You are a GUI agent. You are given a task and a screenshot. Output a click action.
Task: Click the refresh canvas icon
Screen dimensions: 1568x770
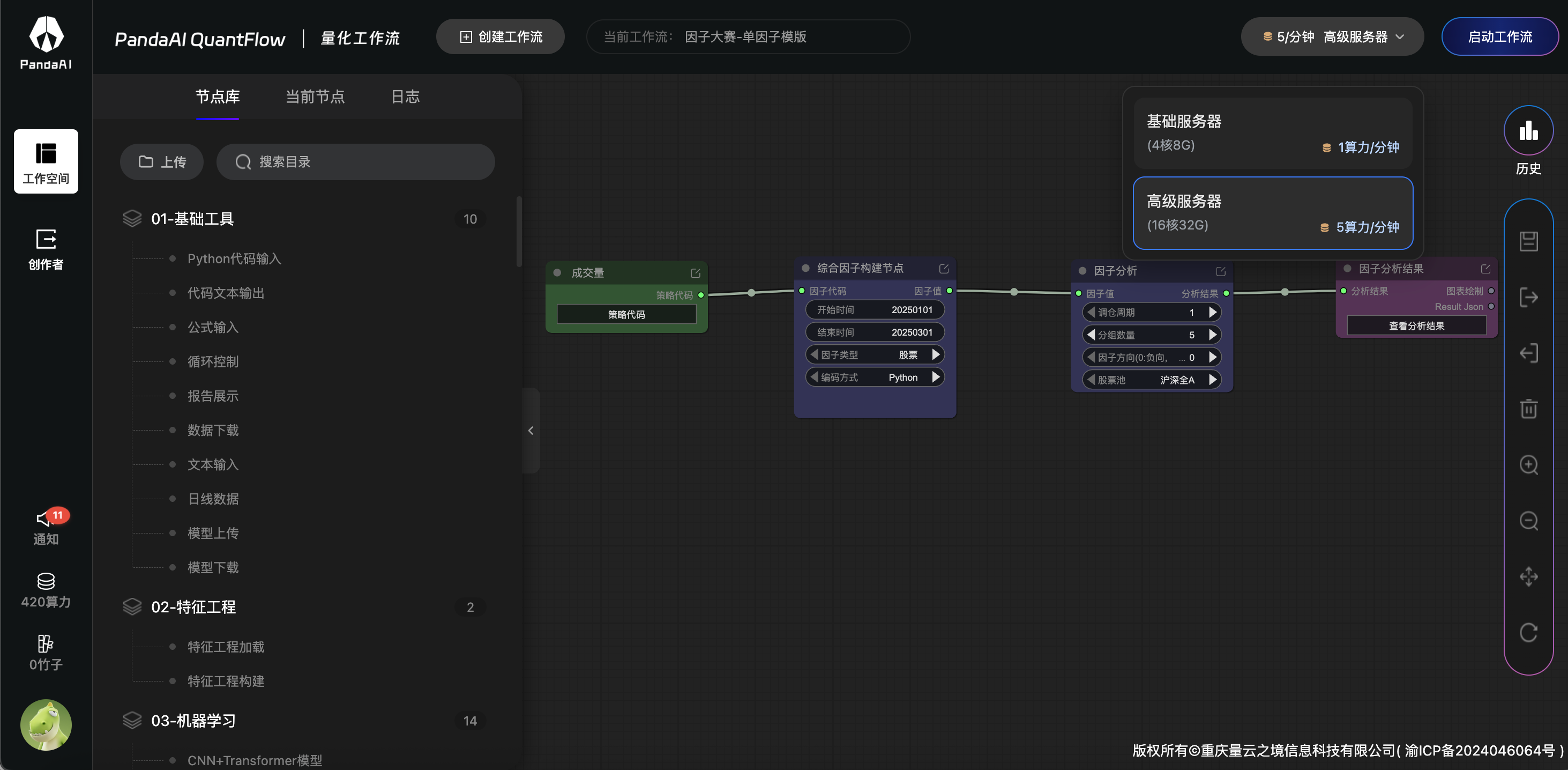pos(1528,632)
